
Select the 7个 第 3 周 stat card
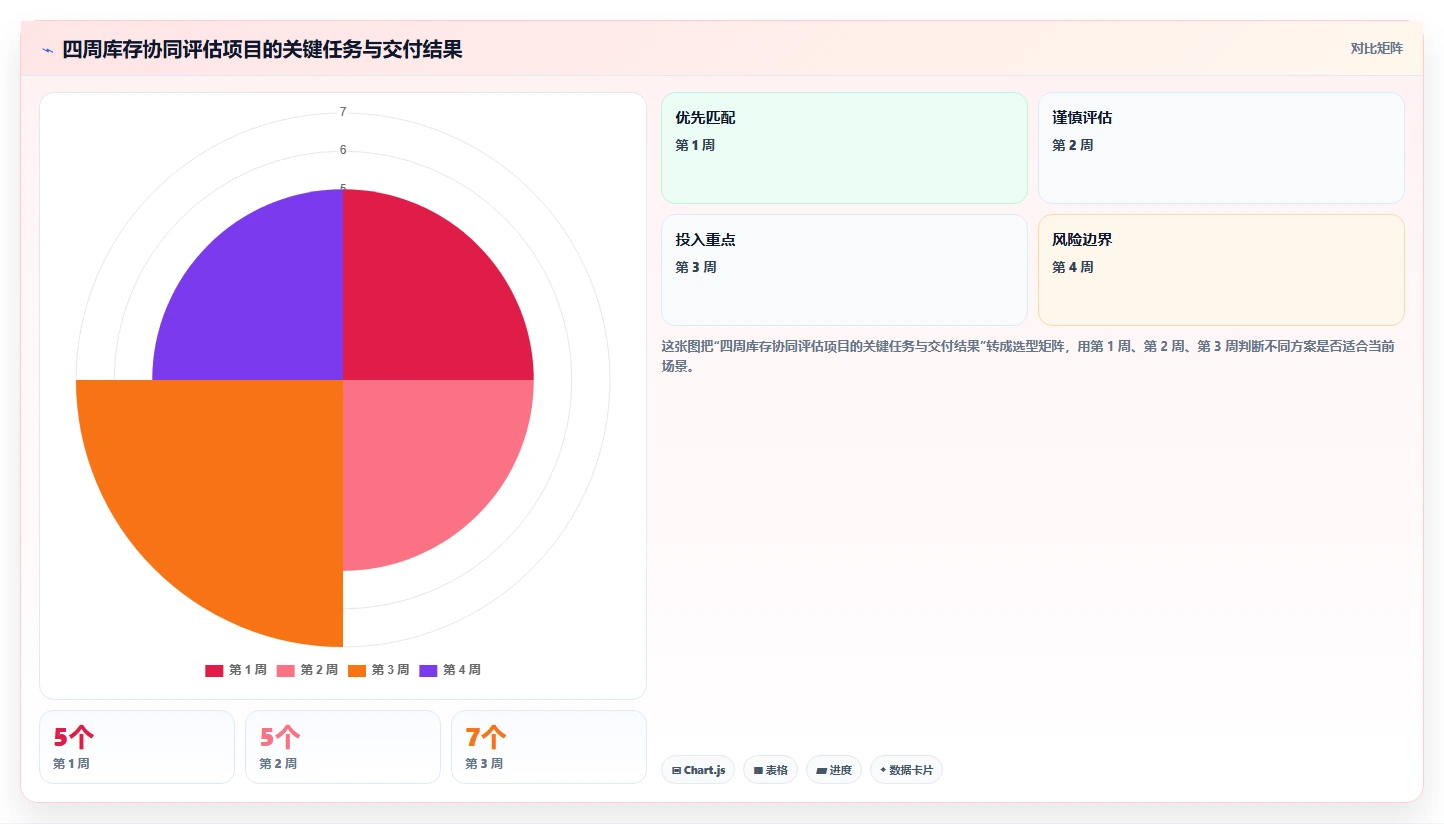pos(549,747)
